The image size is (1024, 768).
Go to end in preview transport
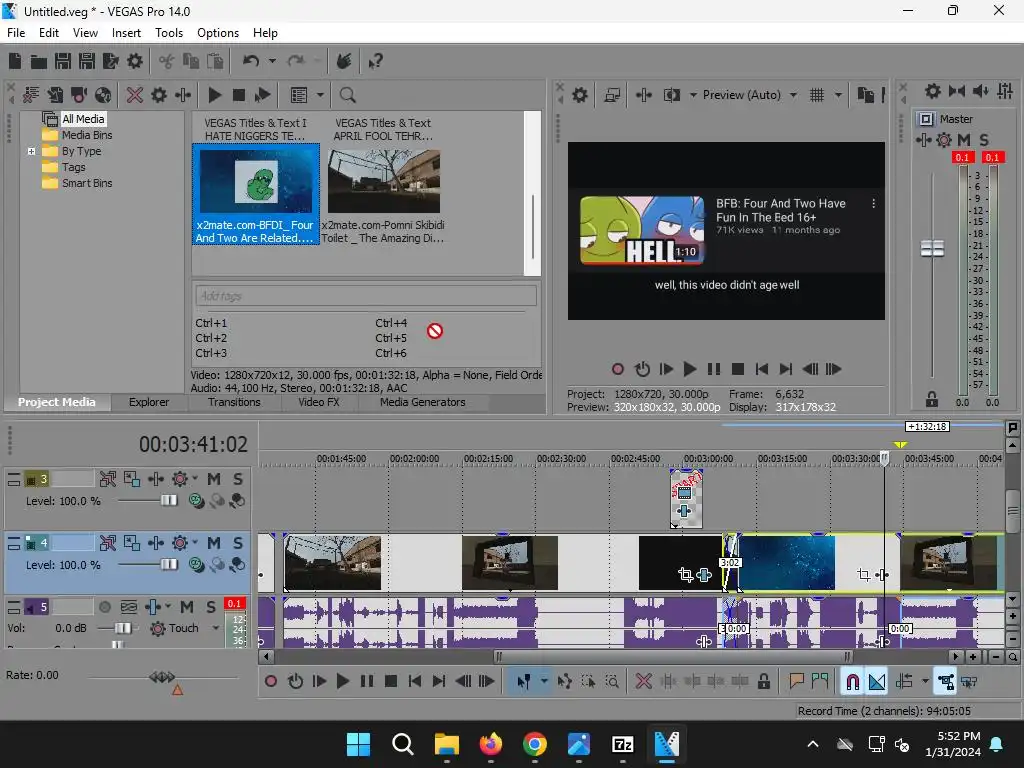click(x=786, y=370)
